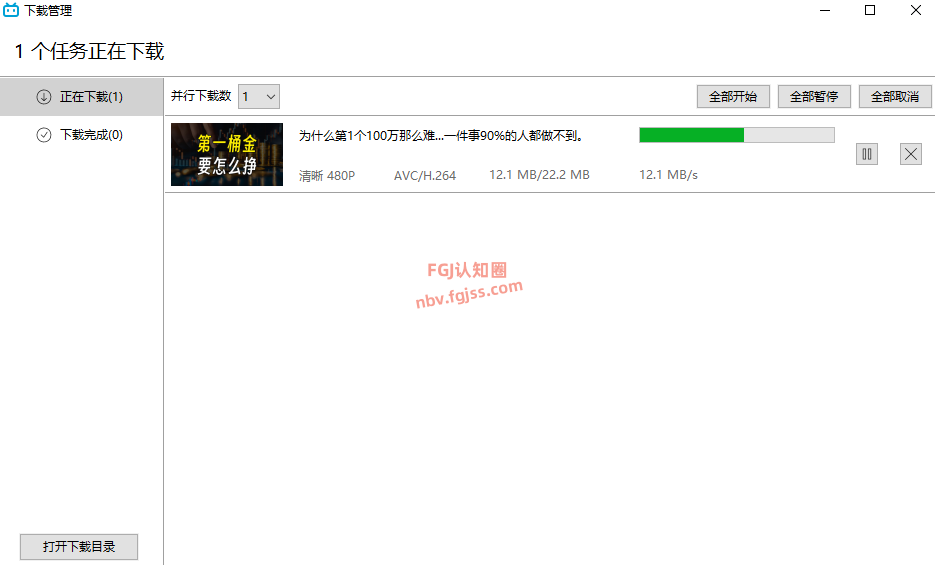The width and height of the screenshot is (935, 565).
Task: Click the 1 个任务正在下载 heading
Action: [89, 51]
